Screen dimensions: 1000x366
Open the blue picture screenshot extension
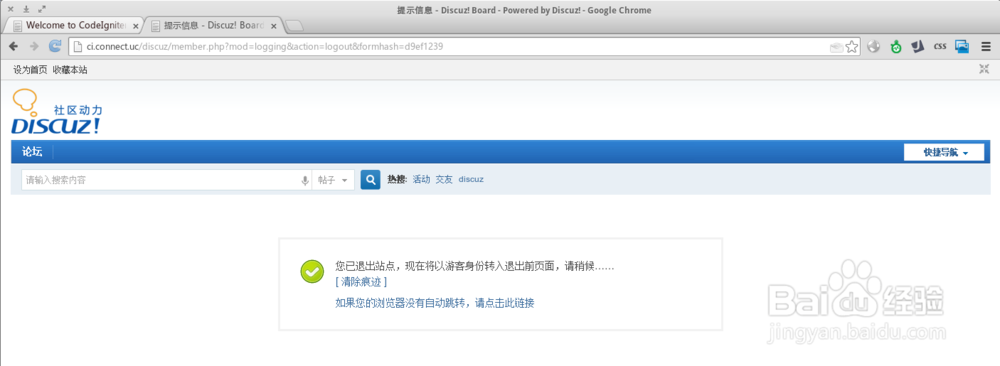(x=962, y=47)
